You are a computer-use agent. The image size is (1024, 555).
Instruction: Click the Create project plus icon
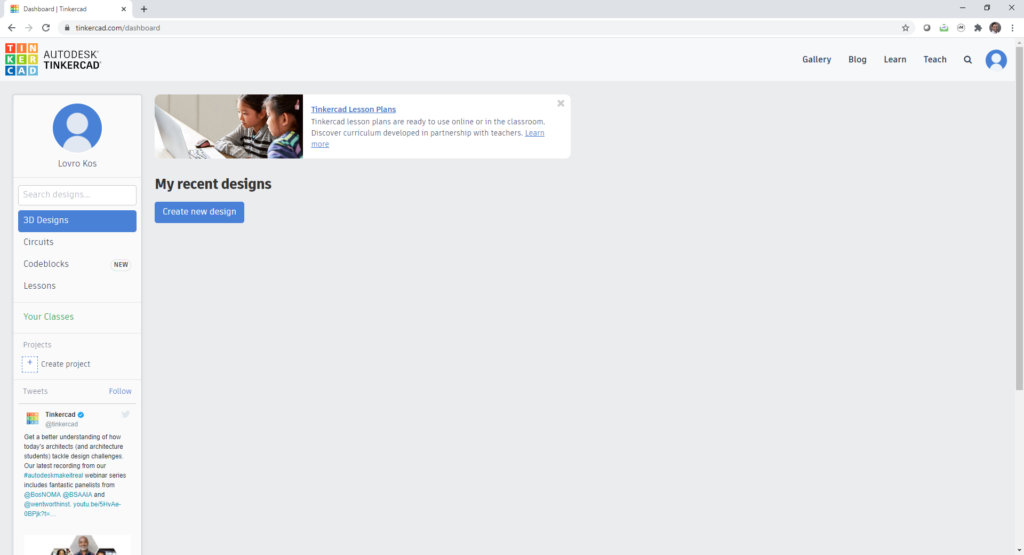point(30,364)
